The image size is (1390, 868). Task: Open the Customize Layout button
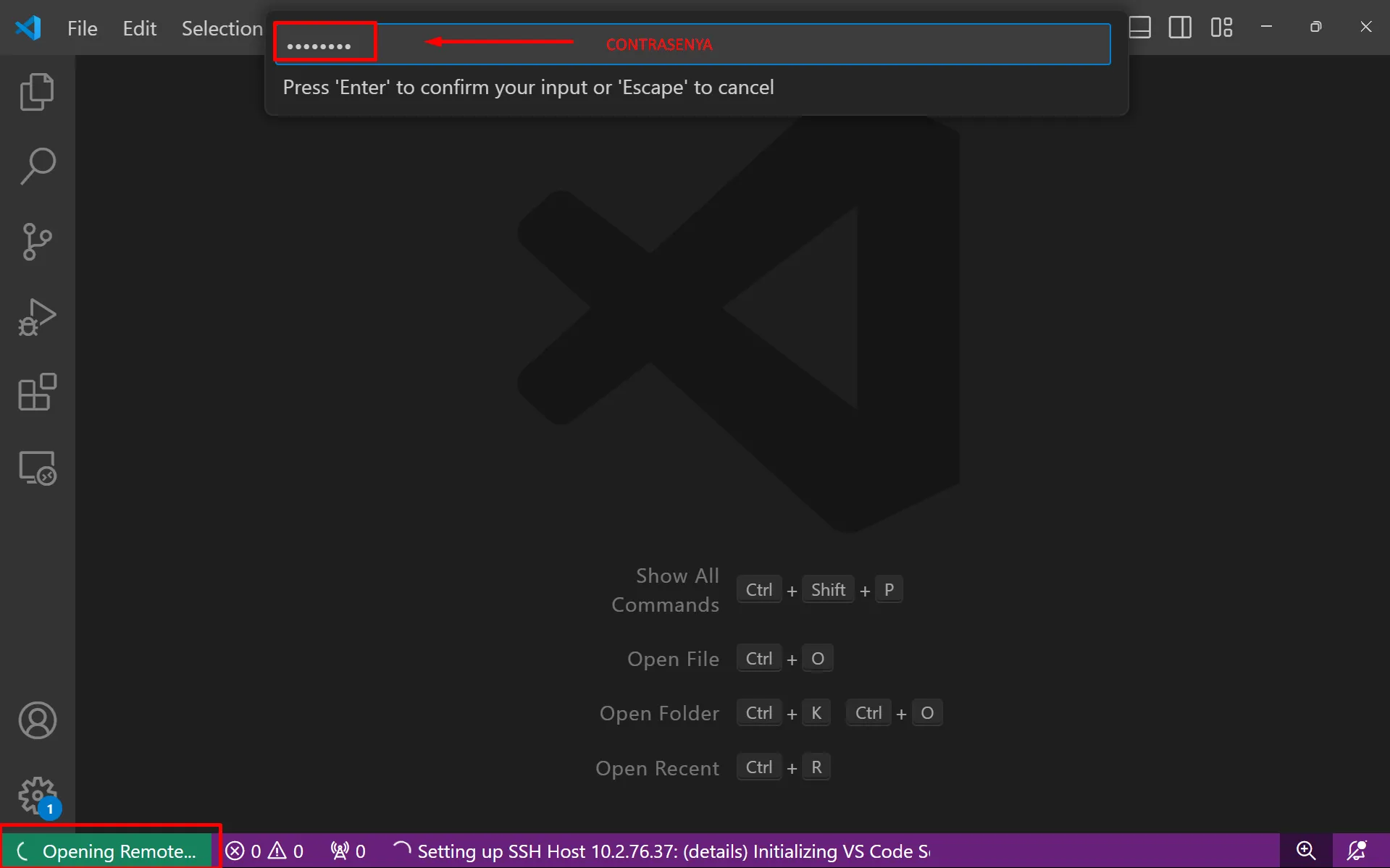(x=1221, y=28)
